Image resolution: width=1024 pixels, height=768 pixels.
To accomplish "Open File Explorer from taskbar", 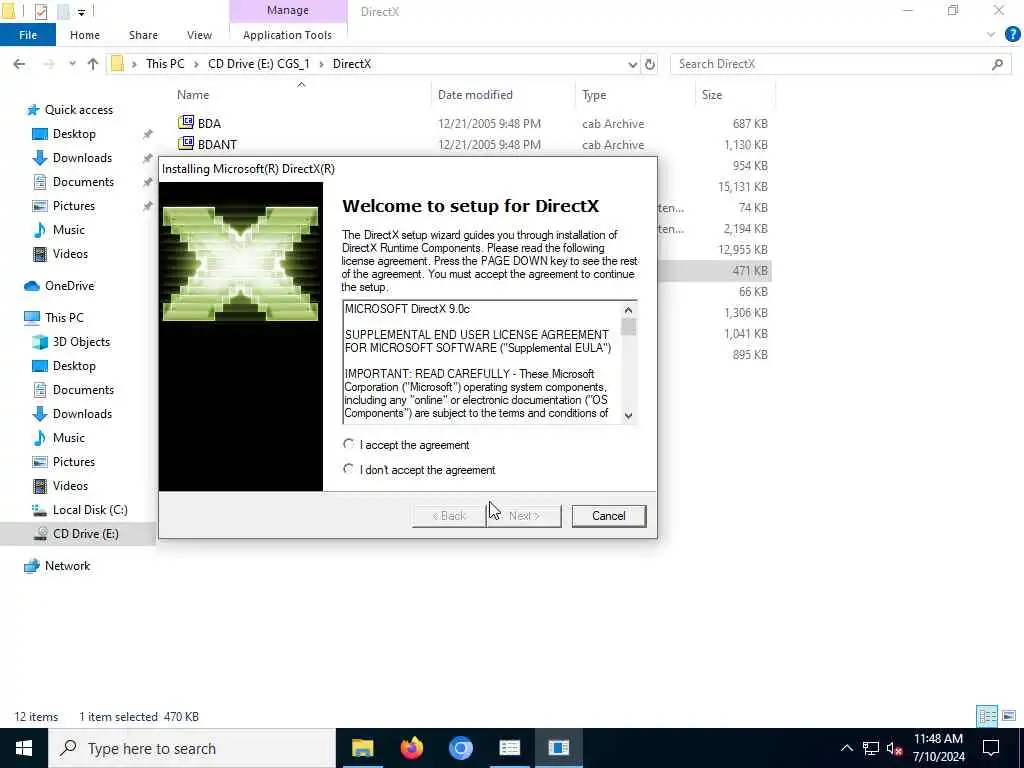I will tap(362, 748).
